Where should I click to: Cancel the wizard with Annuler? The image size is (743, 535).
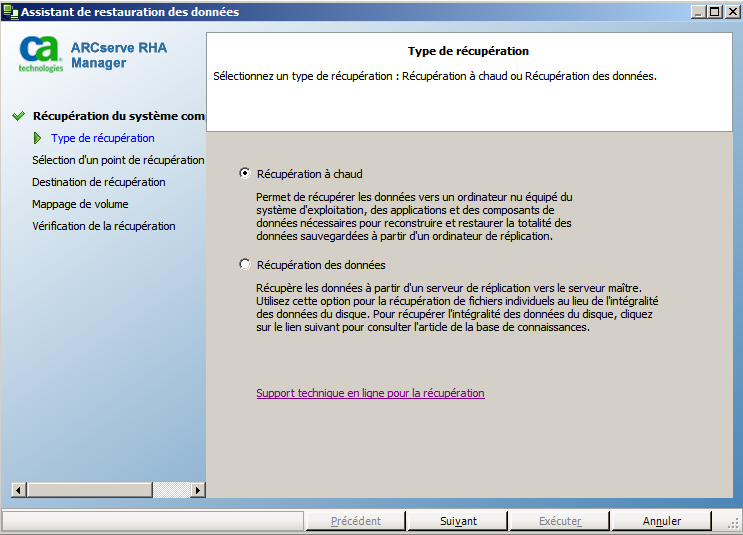(x=661, y=521)
